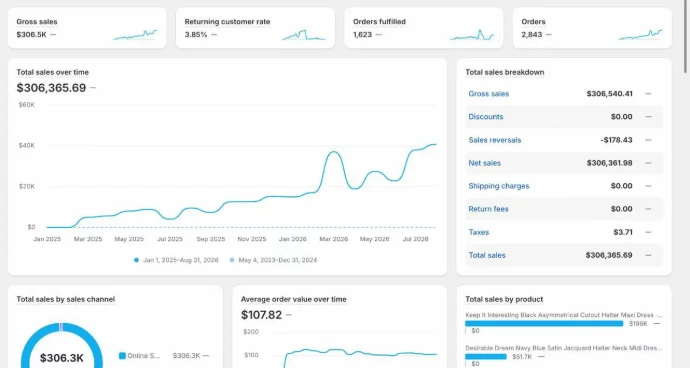Click the Navy Blue Satin Jacquard dress bar

coord(486,357)
